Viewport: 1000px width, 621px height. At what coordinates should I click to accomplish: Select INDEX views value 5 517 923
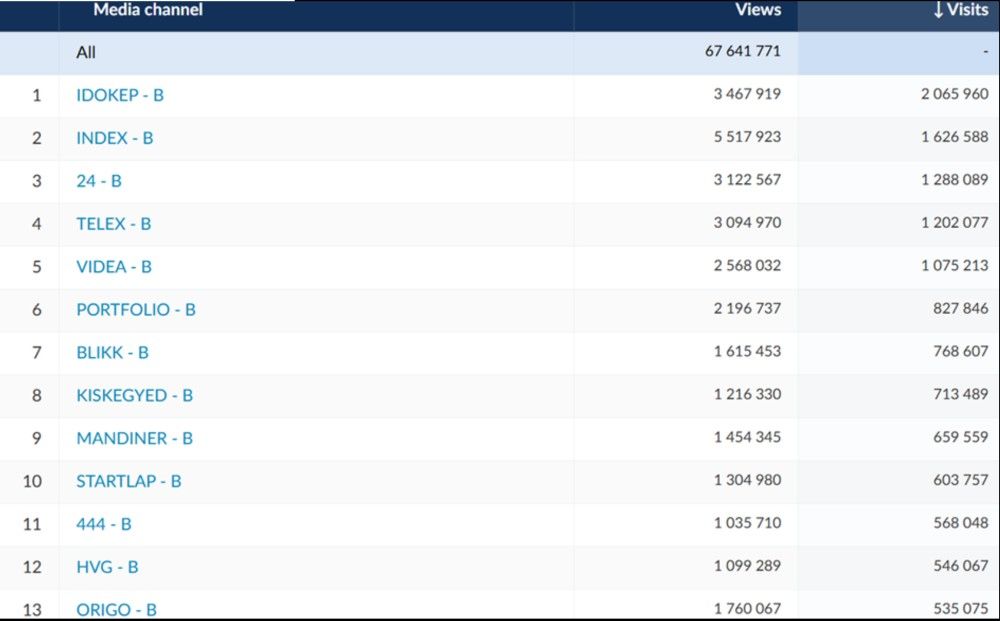click(x=747, y=136)
